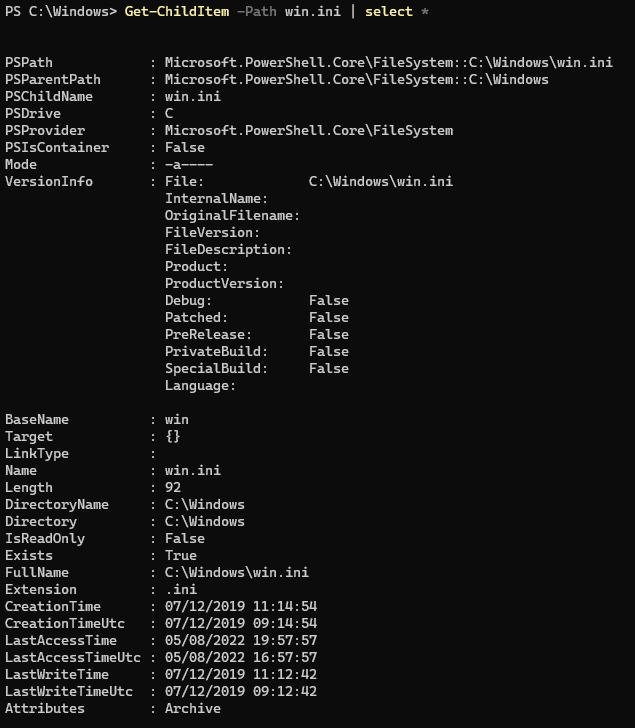Screen dimensions: 635x728
Task: Click the DirectoryName C:\Windows value
Action: click(x=205, y=505)
